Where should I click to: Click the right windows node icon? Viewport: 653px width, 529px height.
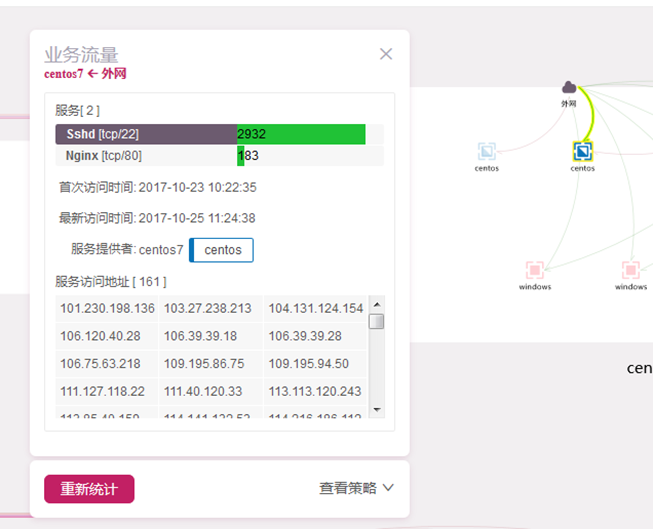631,270
